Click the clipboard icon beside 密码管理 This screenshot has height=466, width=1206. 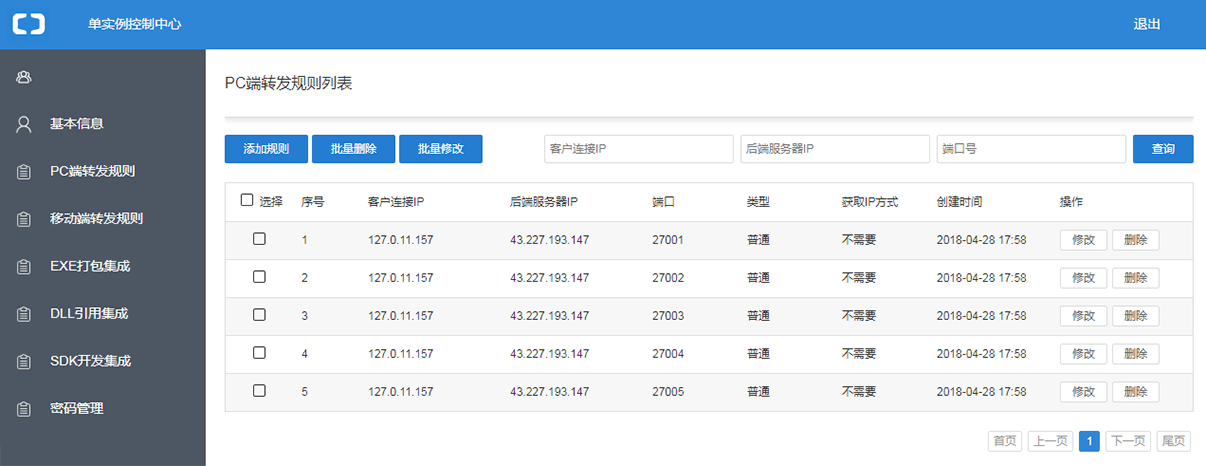point(25,409)
